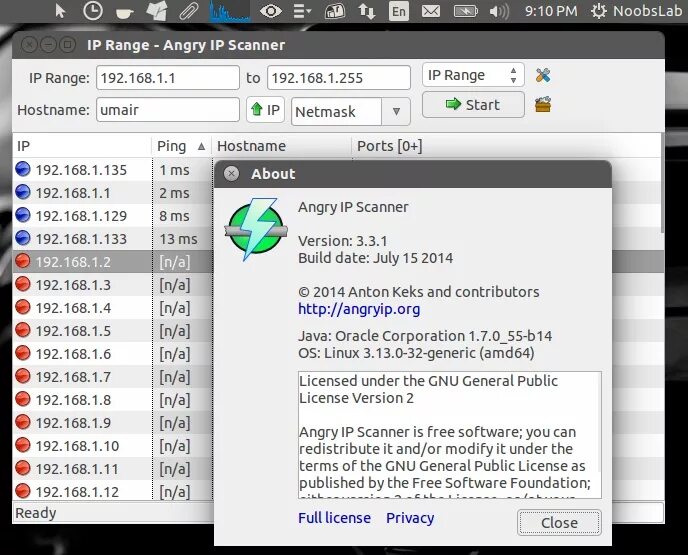This screenshot has height=555, width=688.
Task: Open the mail envelope indicator
Action: point(431,11)
